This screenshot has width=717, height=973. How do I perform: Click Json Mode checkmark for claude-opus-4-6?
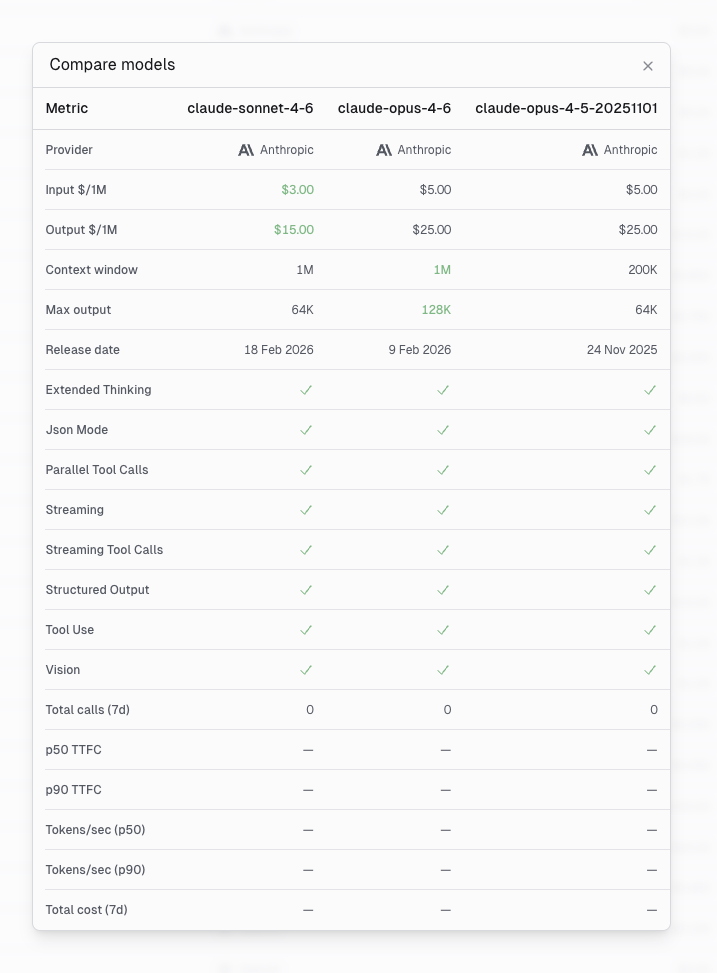tap(443, 430)
